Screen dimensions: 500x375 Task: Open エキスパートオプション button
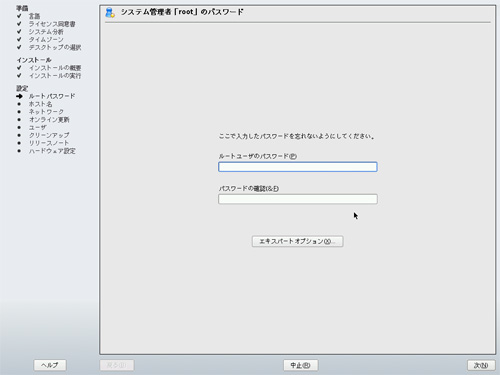297,241
